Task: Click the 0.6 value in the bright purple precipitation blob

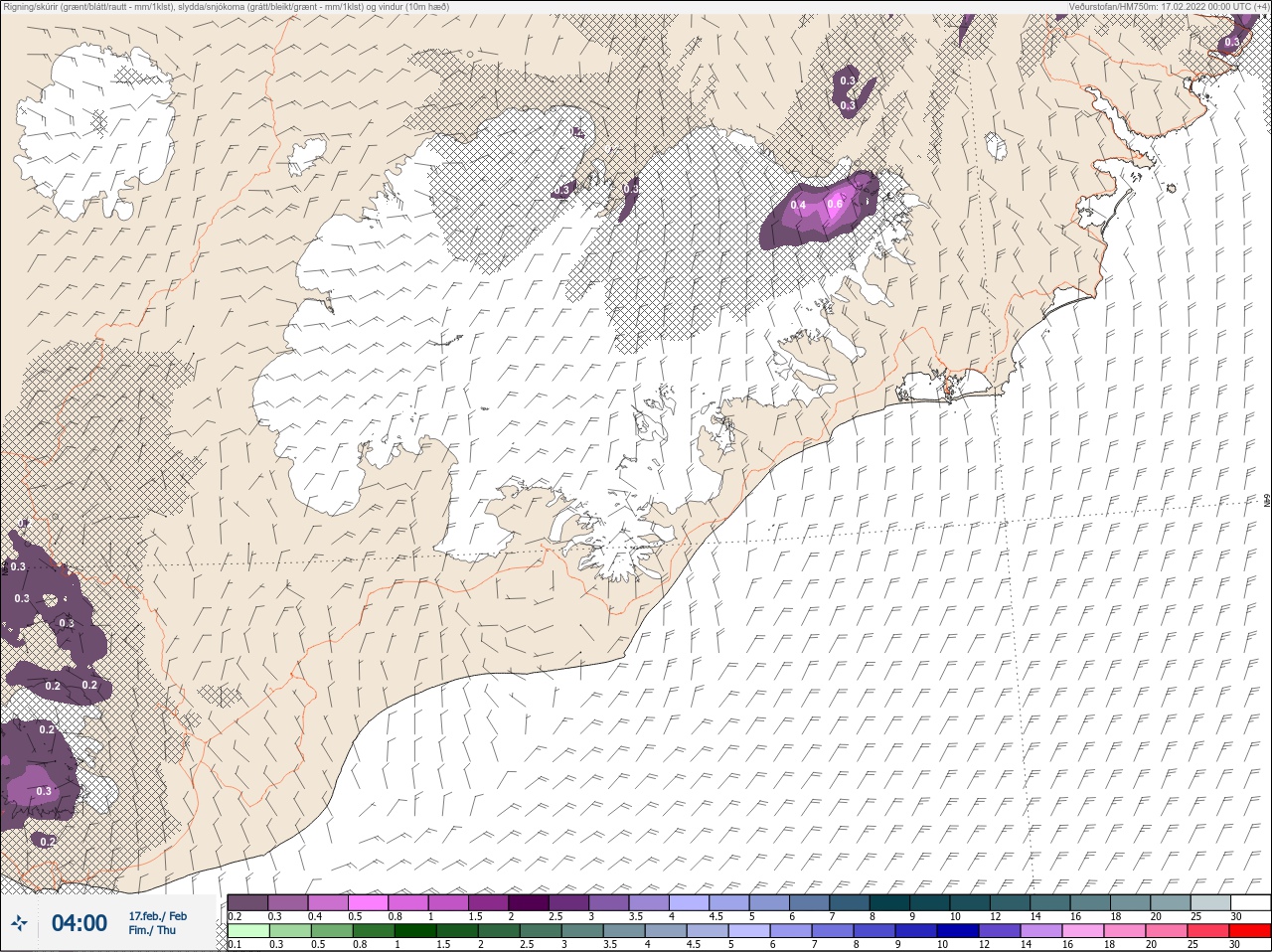Action: pyautogui.click(x=835, y=205)
